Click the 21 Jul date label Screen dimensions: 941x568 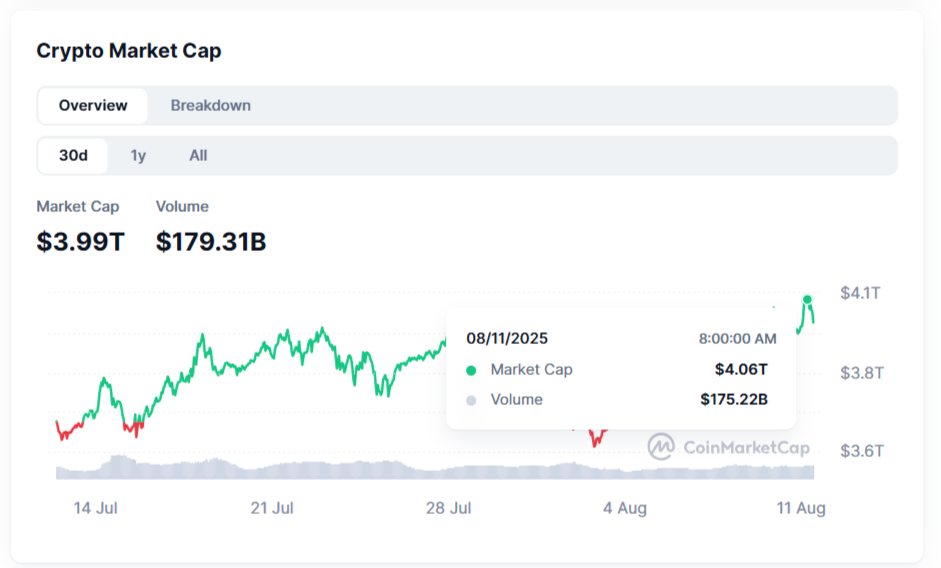272,508
